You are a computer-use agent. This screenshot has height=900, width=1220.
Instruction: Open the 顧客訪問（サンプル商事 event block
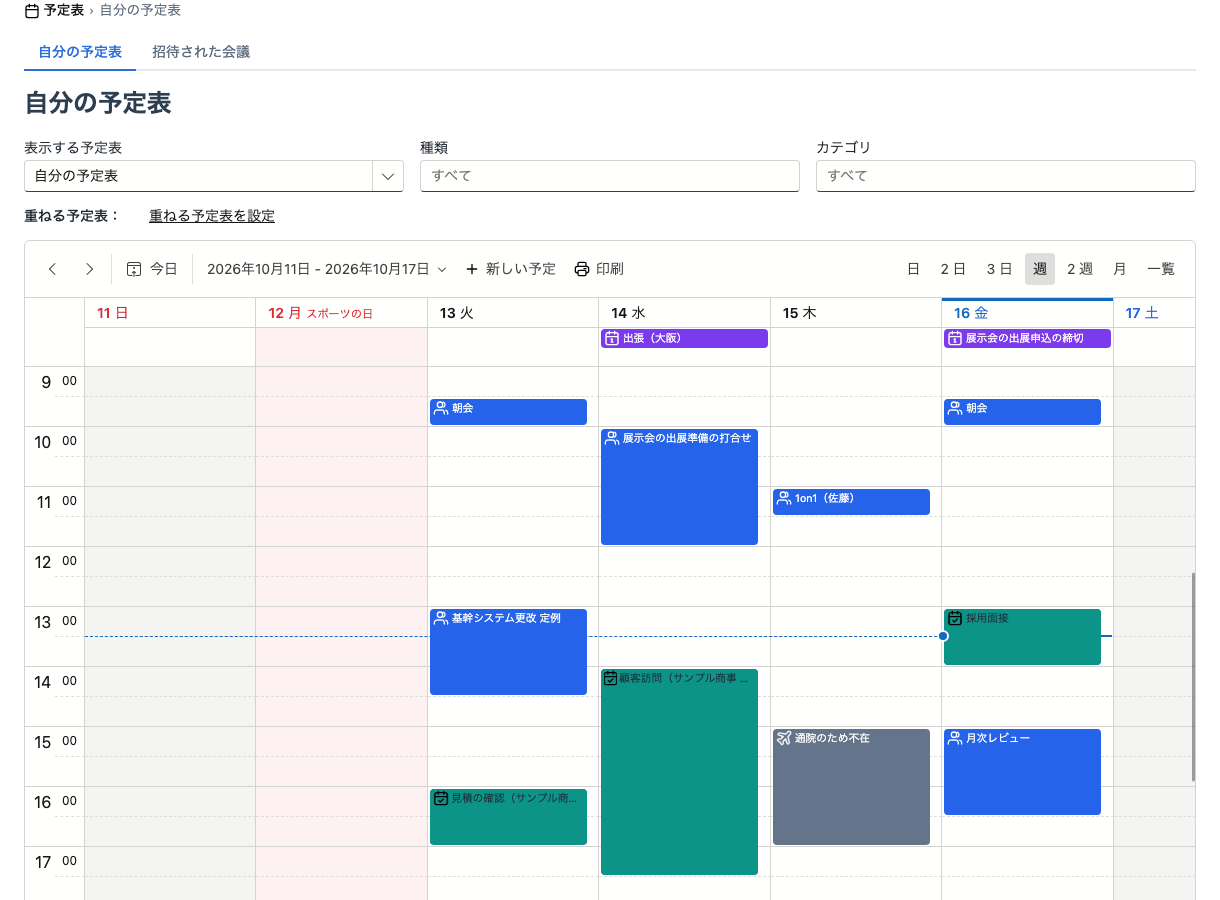(679, 772)
